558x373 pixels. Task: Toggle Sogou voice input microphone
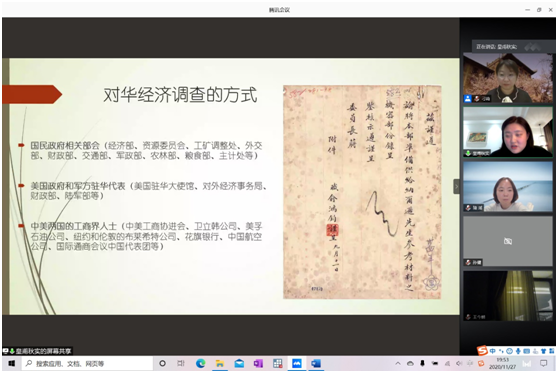click(518, 351)
